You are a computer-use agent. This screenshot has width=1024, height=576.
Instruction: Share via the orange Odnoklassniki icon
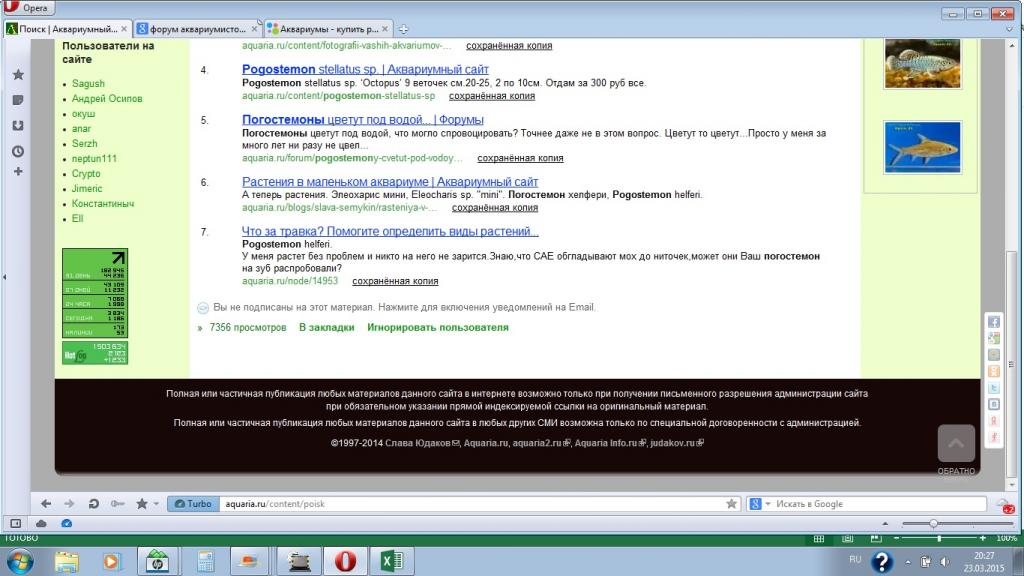[994, 371]
